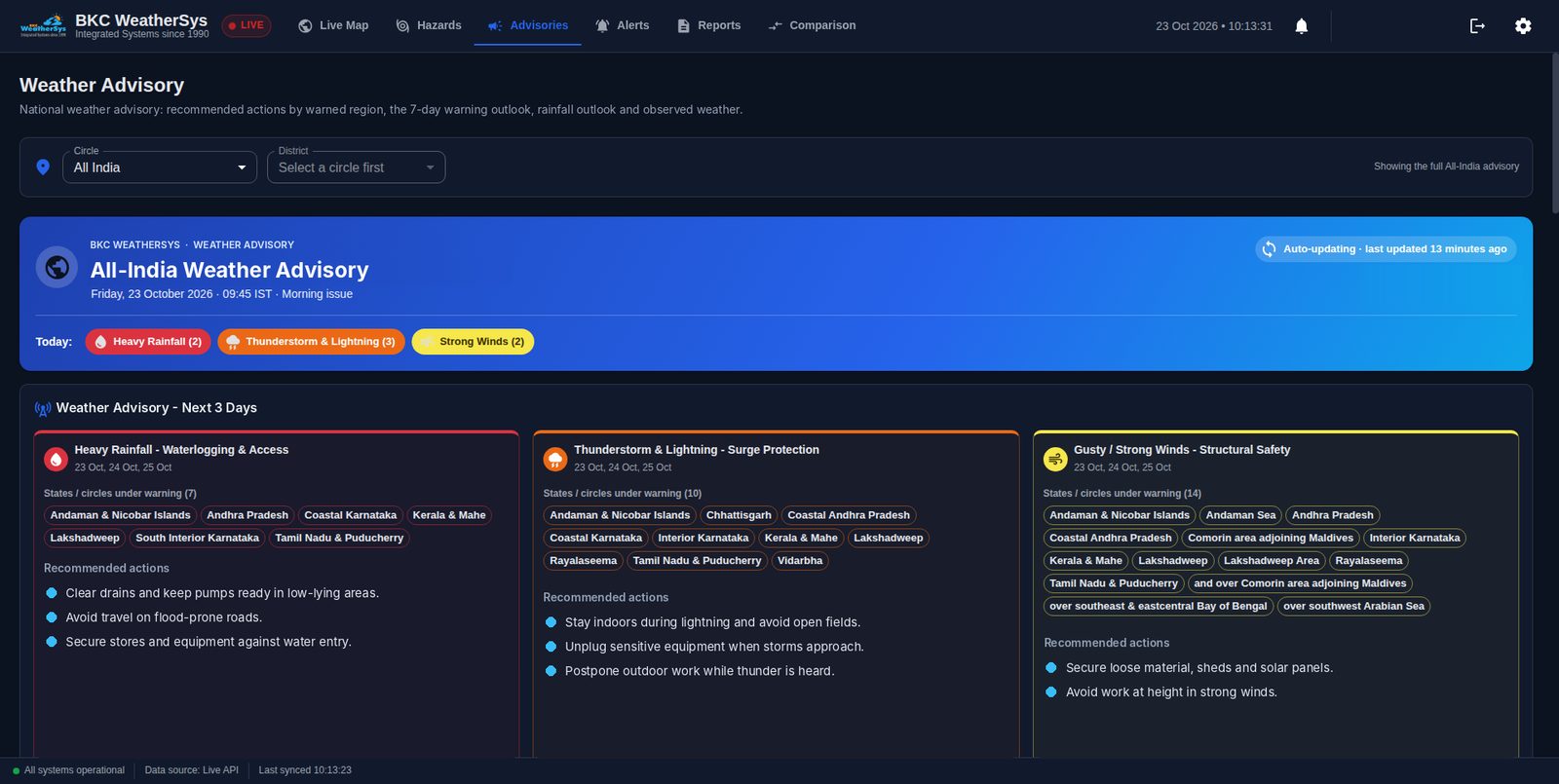Click the Thunderstorm card cloud icon

(555, 459)
